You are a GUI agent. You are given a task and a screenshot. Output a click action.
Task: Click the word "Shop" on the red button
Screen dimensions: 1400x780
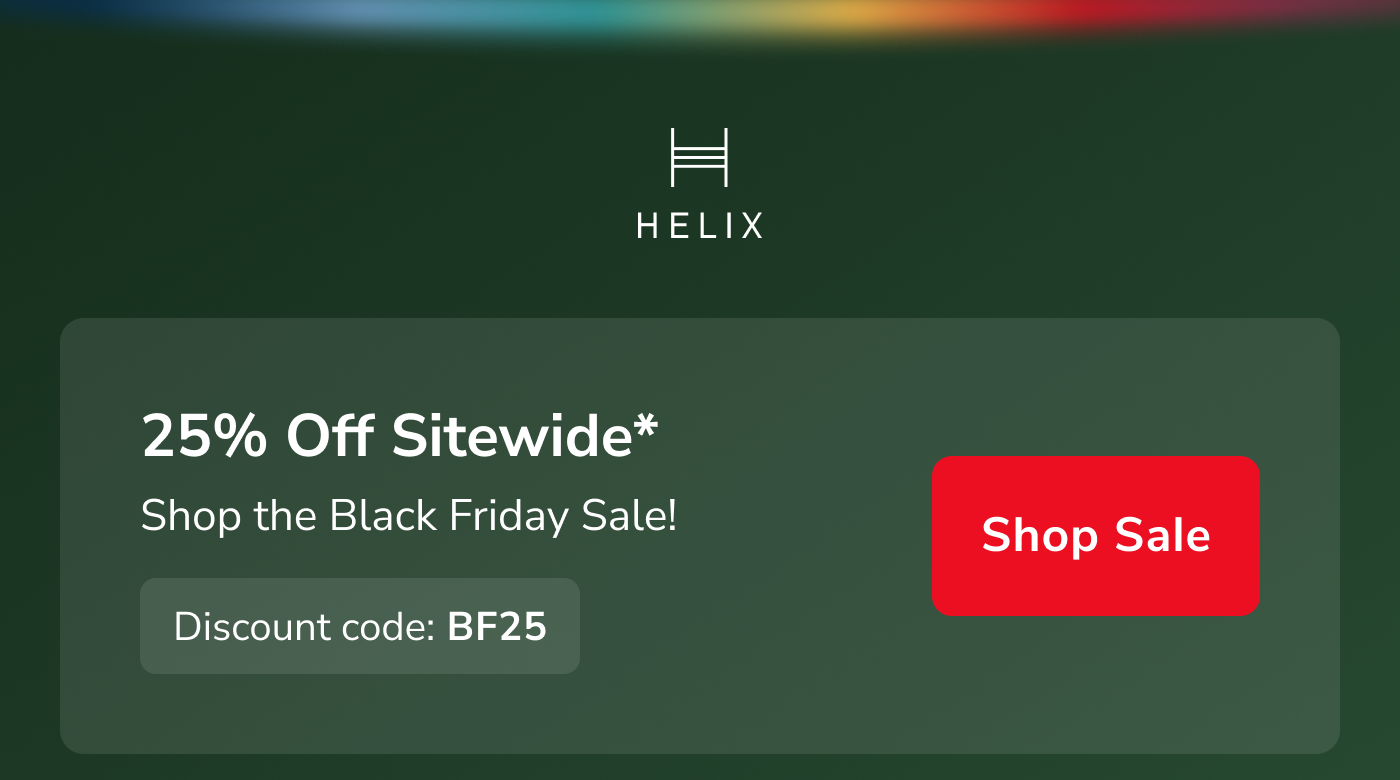tap(1040, 536)
